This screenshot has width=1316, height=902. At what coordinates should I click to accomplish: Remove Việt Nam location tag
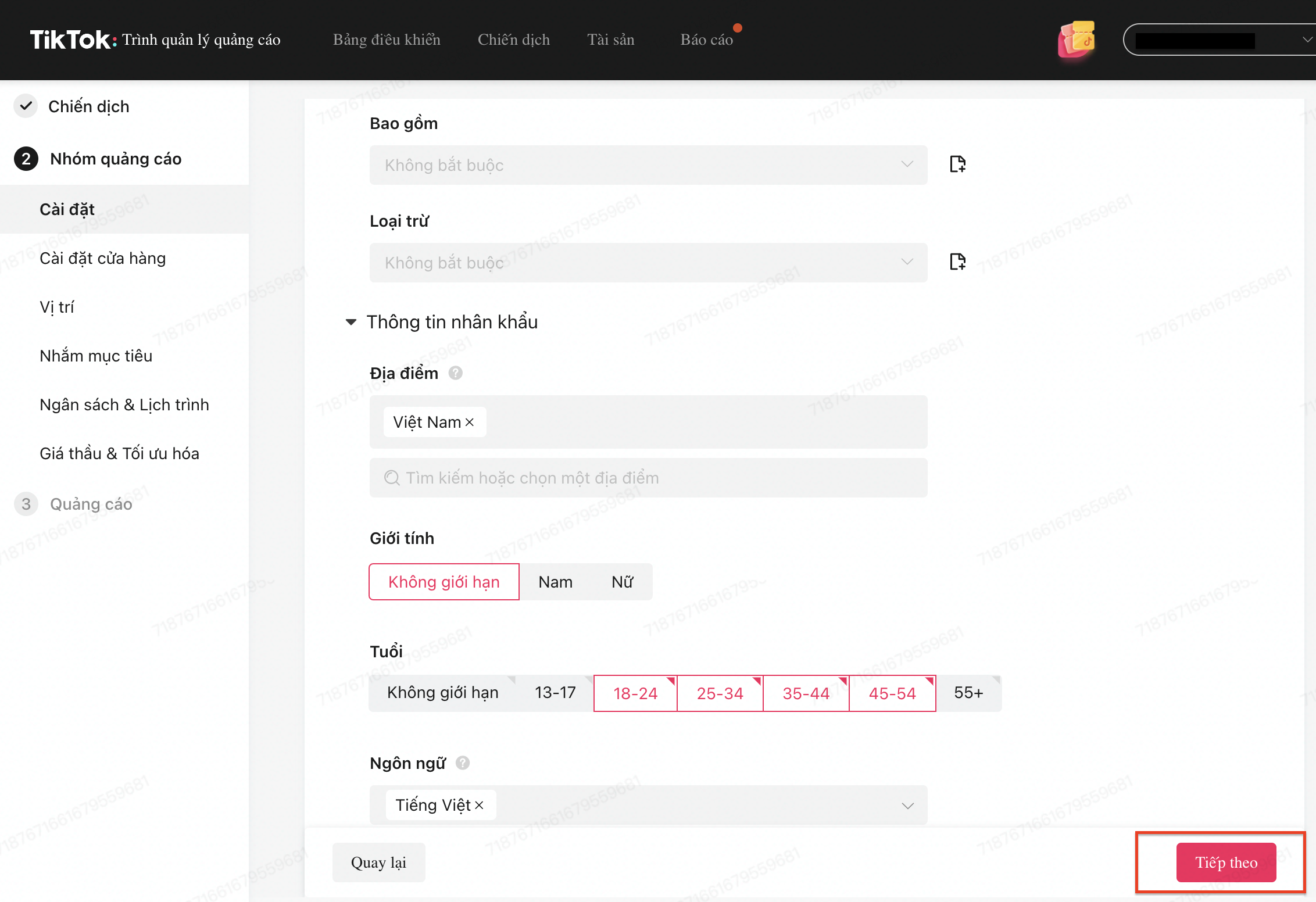click(x=470, y=423)
